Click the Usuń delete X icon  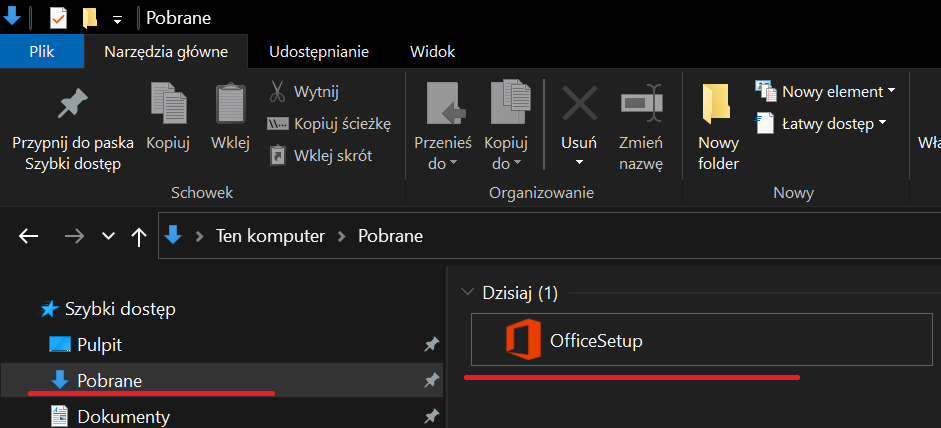[x=579, y=104]
